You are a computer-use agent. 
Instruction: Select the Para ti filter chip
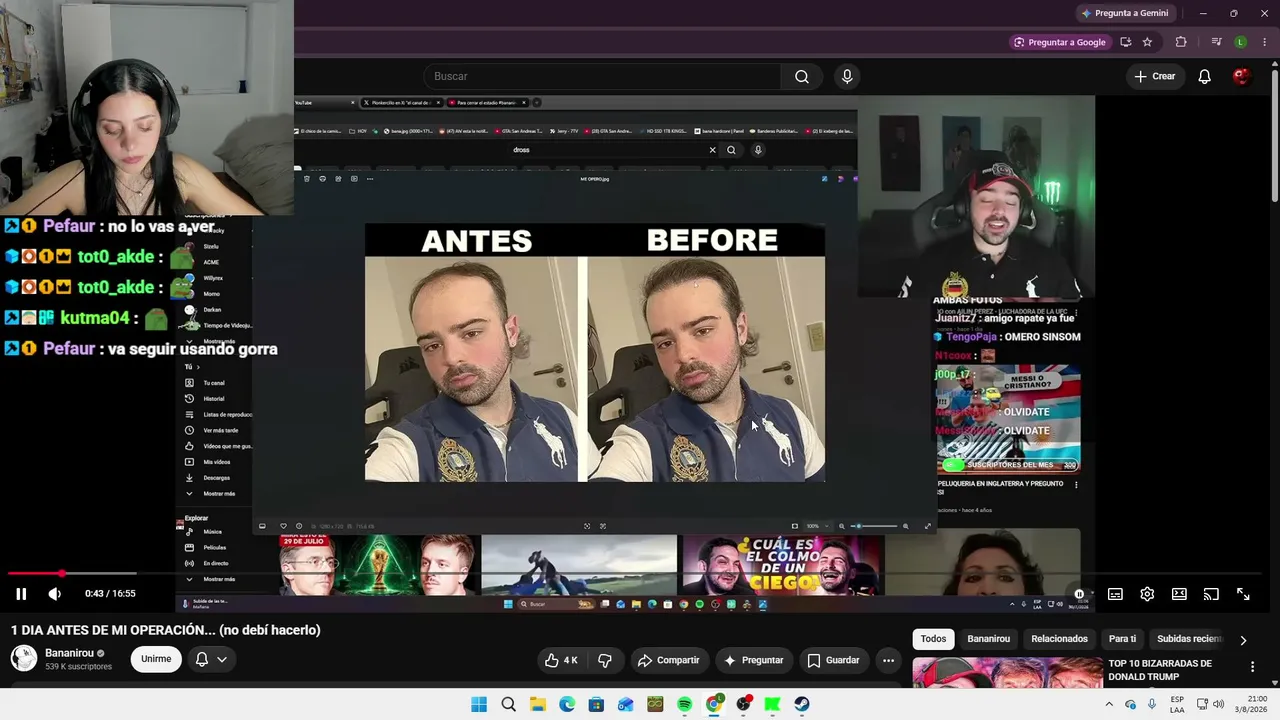[x=1122, y=639]
